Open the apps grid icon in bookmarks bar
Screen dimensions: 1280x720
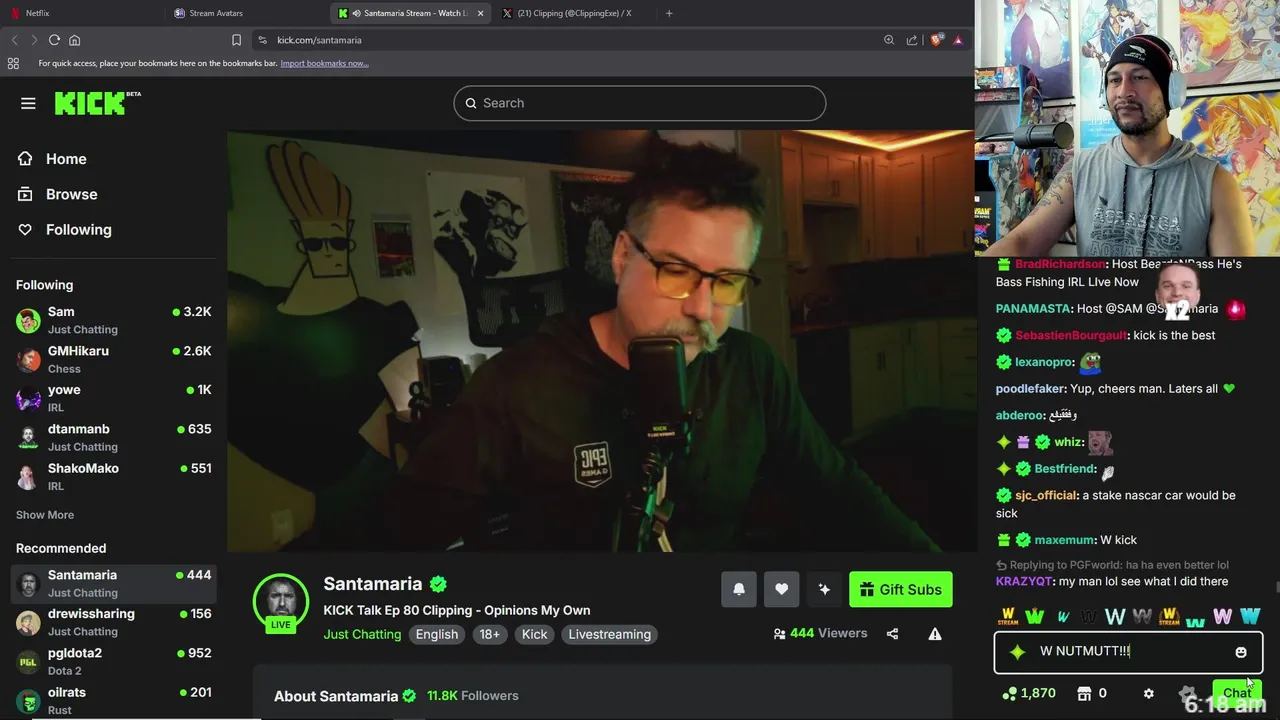(x=13, y=63)
